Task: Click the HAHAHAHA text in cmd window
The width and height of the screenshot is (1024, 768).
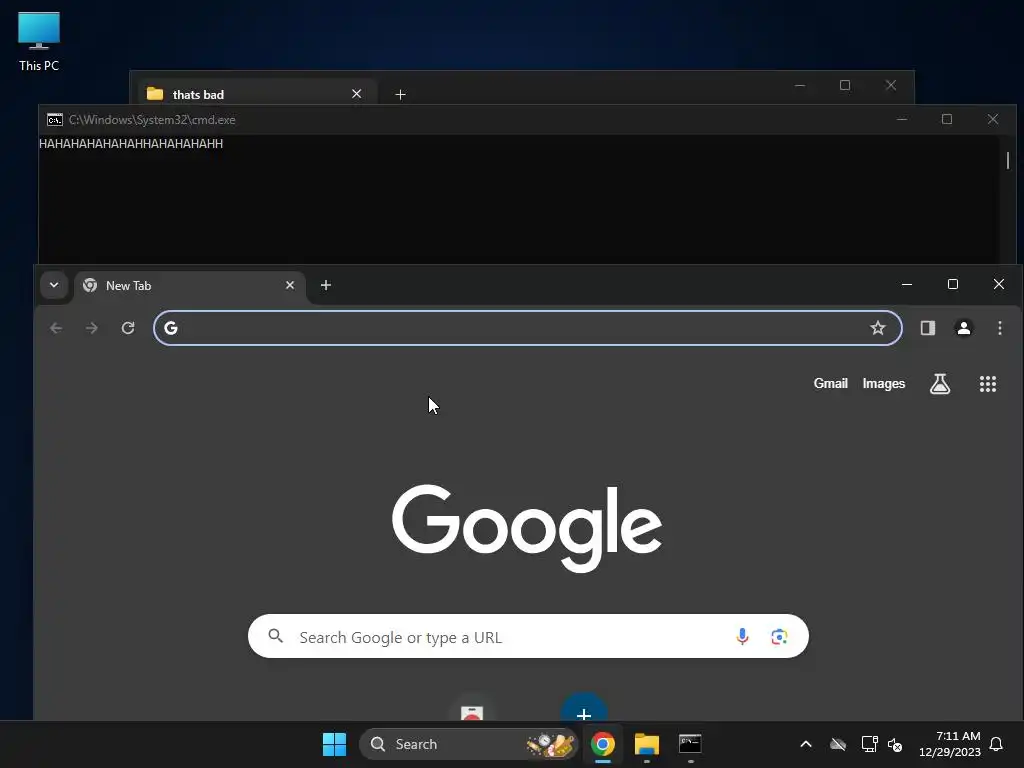Action: (131, 144)
